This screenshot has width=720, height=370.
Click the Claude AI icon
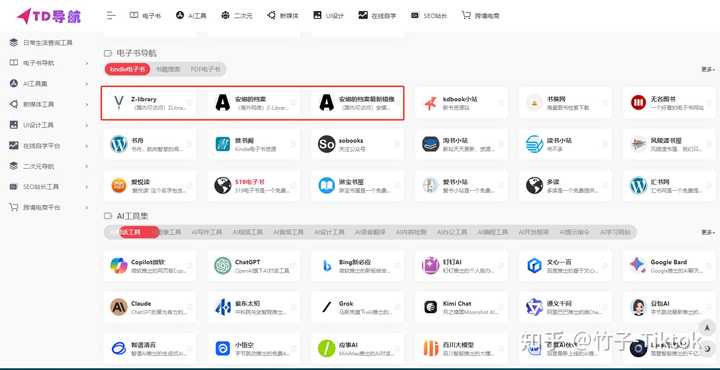(119, 307)
